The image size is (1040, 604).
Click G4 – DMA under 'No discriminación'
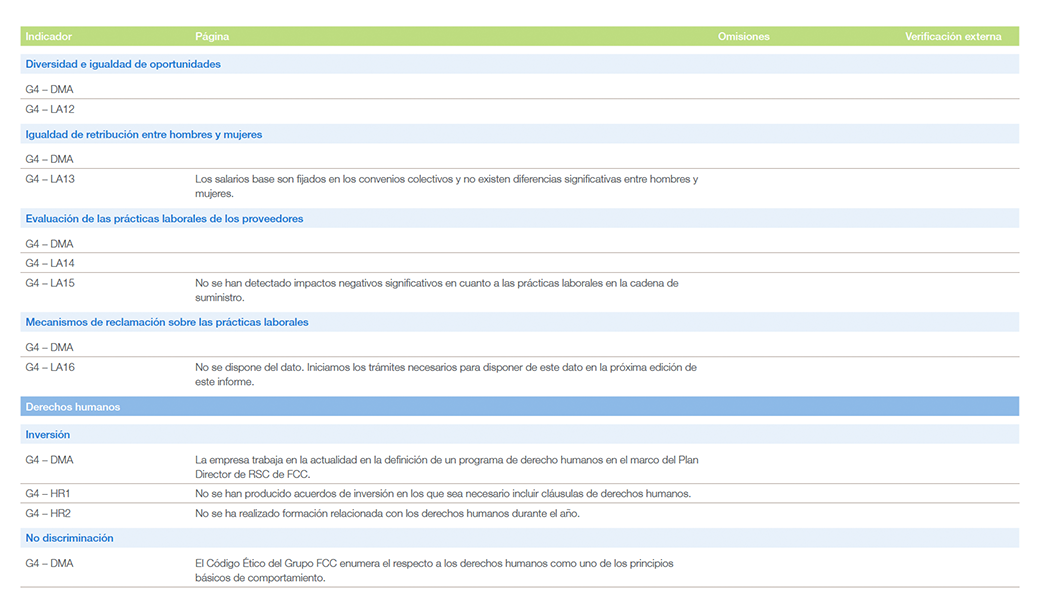(x=49, y=564)
